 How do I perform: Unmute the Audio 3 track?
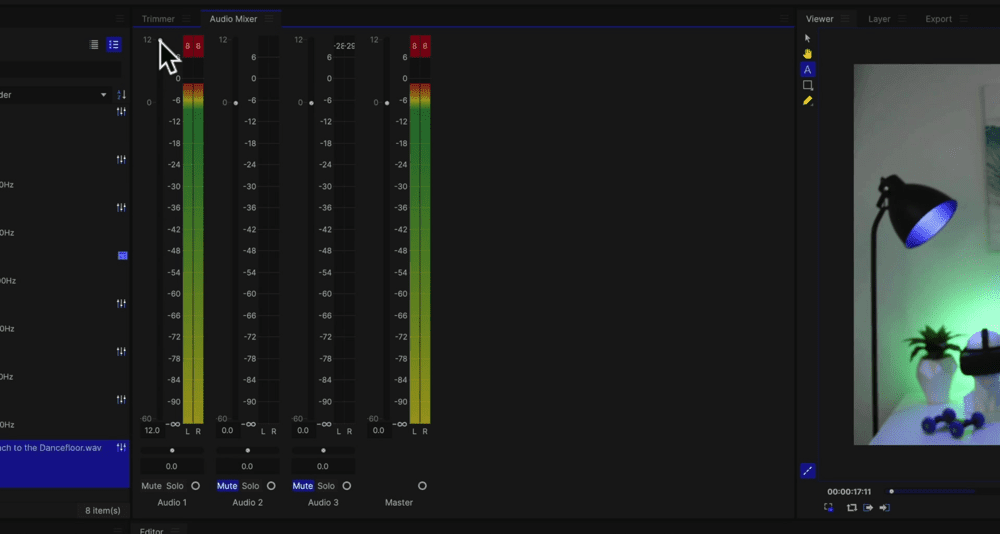(x=302, y=486)
